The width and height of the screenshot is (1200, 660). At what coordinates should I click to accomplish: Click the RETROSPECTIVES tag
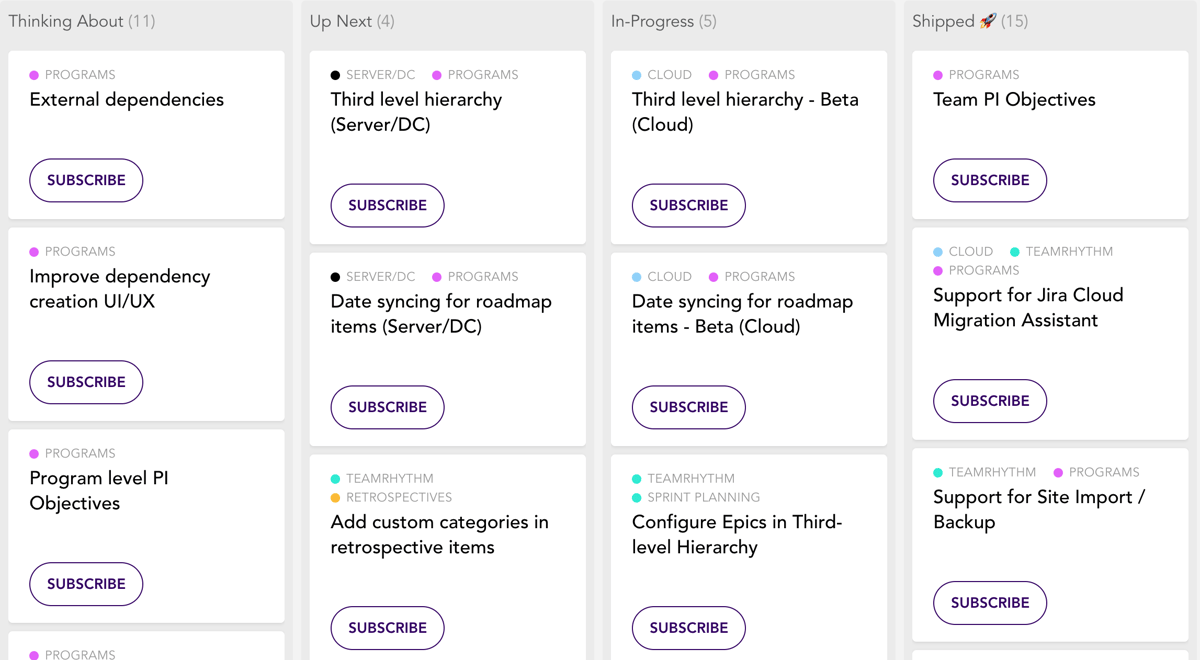pyautogui.click(x=391, y=498)
